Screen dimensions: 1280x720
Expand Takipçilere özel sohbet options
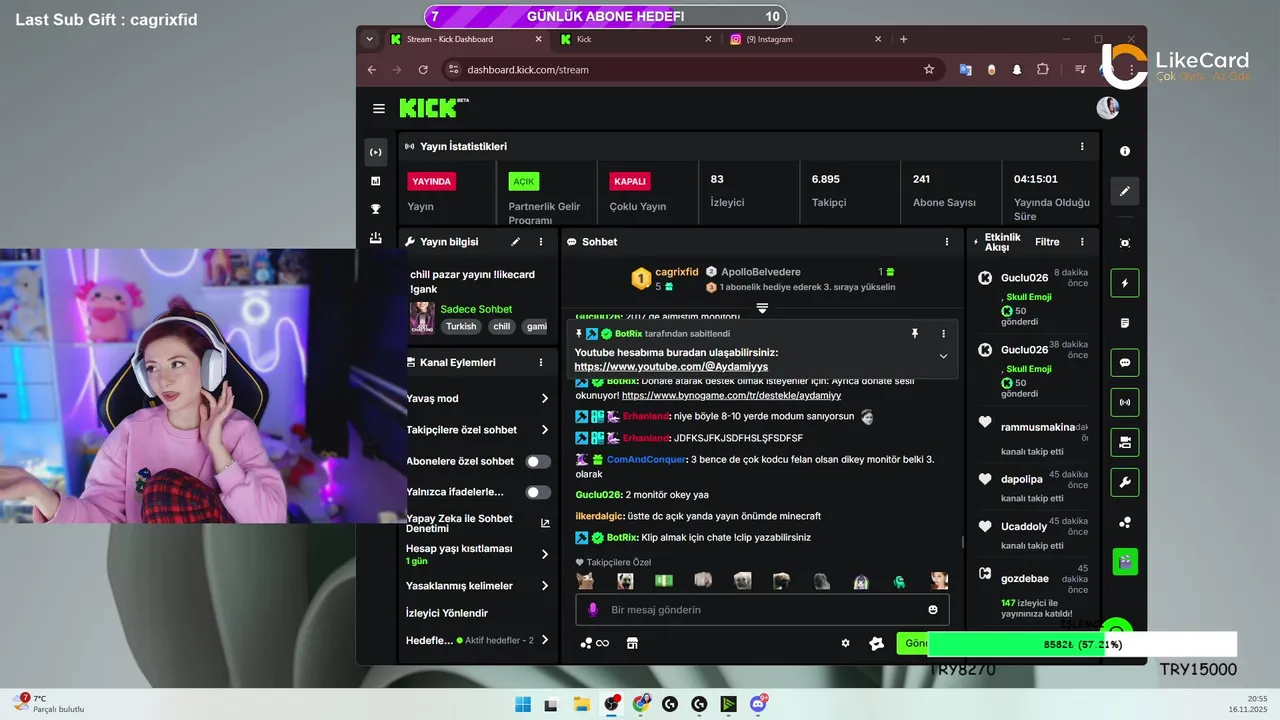coord(545,429)
